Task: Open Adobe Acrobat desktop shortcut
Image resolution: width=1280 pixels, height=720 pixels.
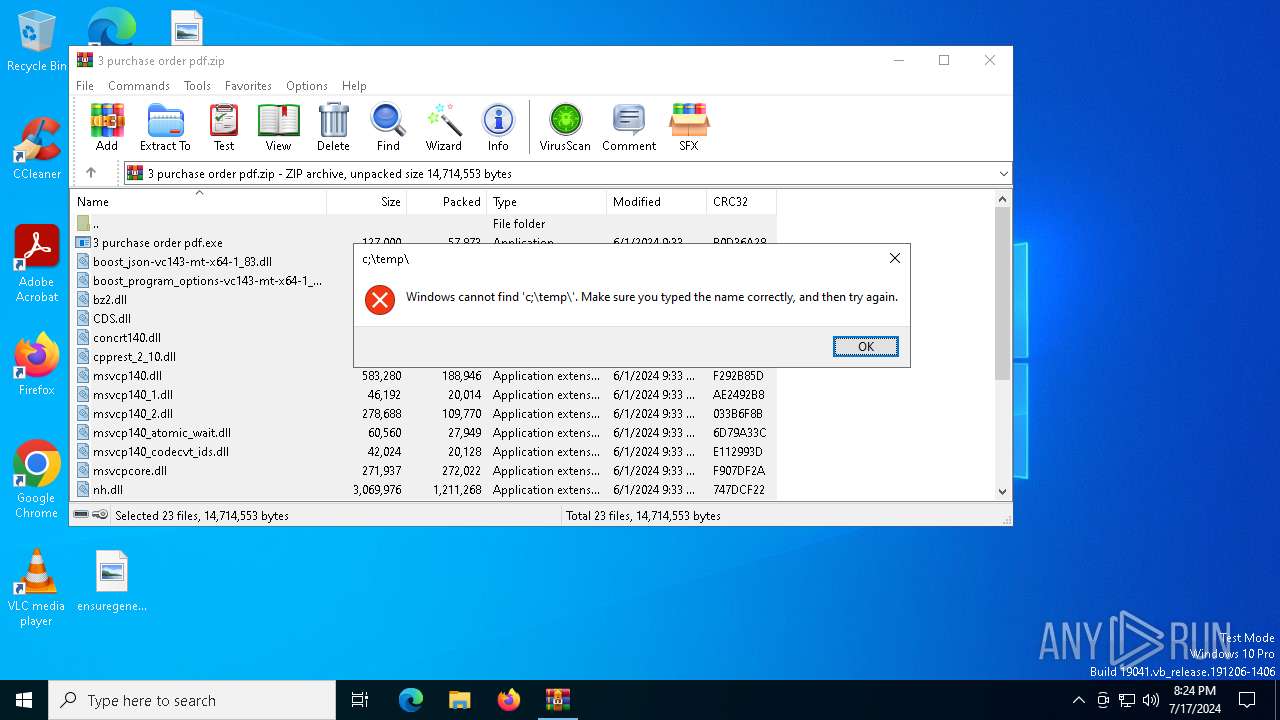Action: tap(37, 264)
